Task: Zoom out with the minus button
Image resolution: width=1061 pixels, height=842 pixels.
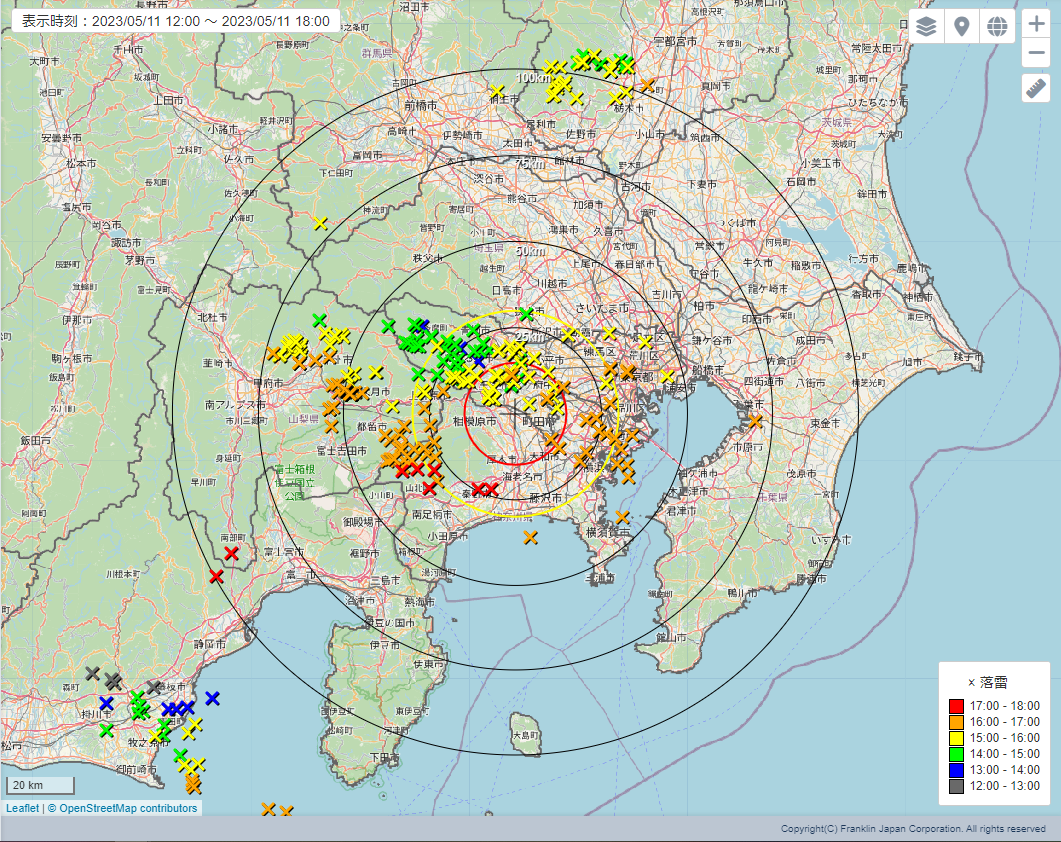Action: [x=1036, y=54]
